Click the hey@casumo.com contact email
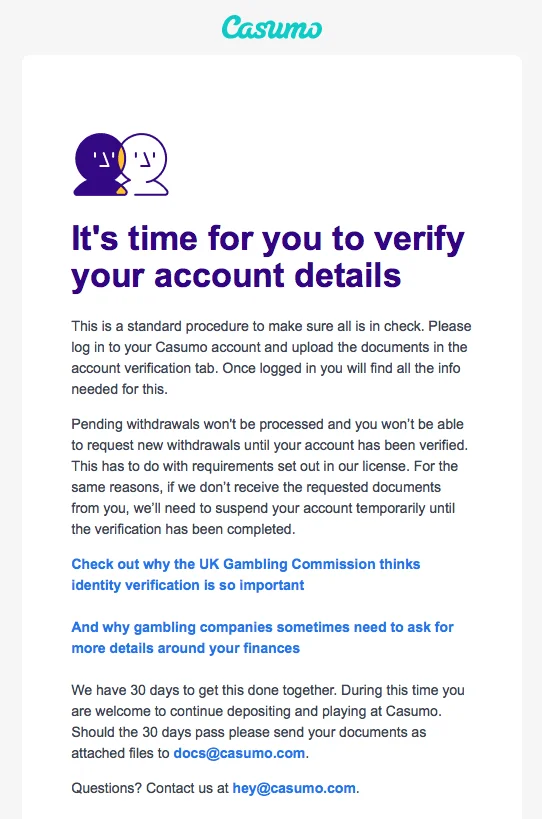542x819 pixels. coord(294,788)
